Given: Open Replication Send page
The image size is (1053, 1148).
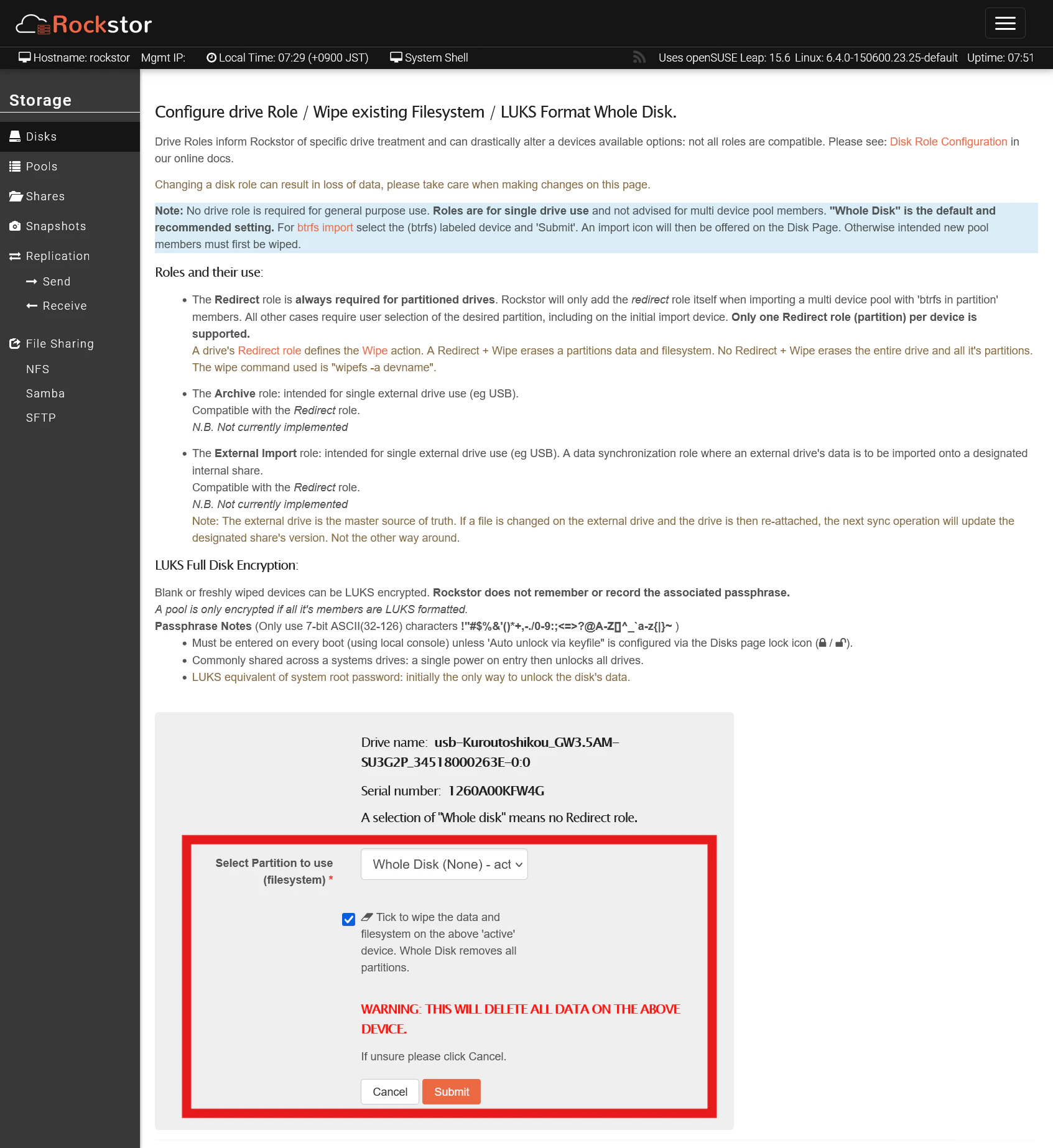Looking at the screenshot, I should coord(56,281).
